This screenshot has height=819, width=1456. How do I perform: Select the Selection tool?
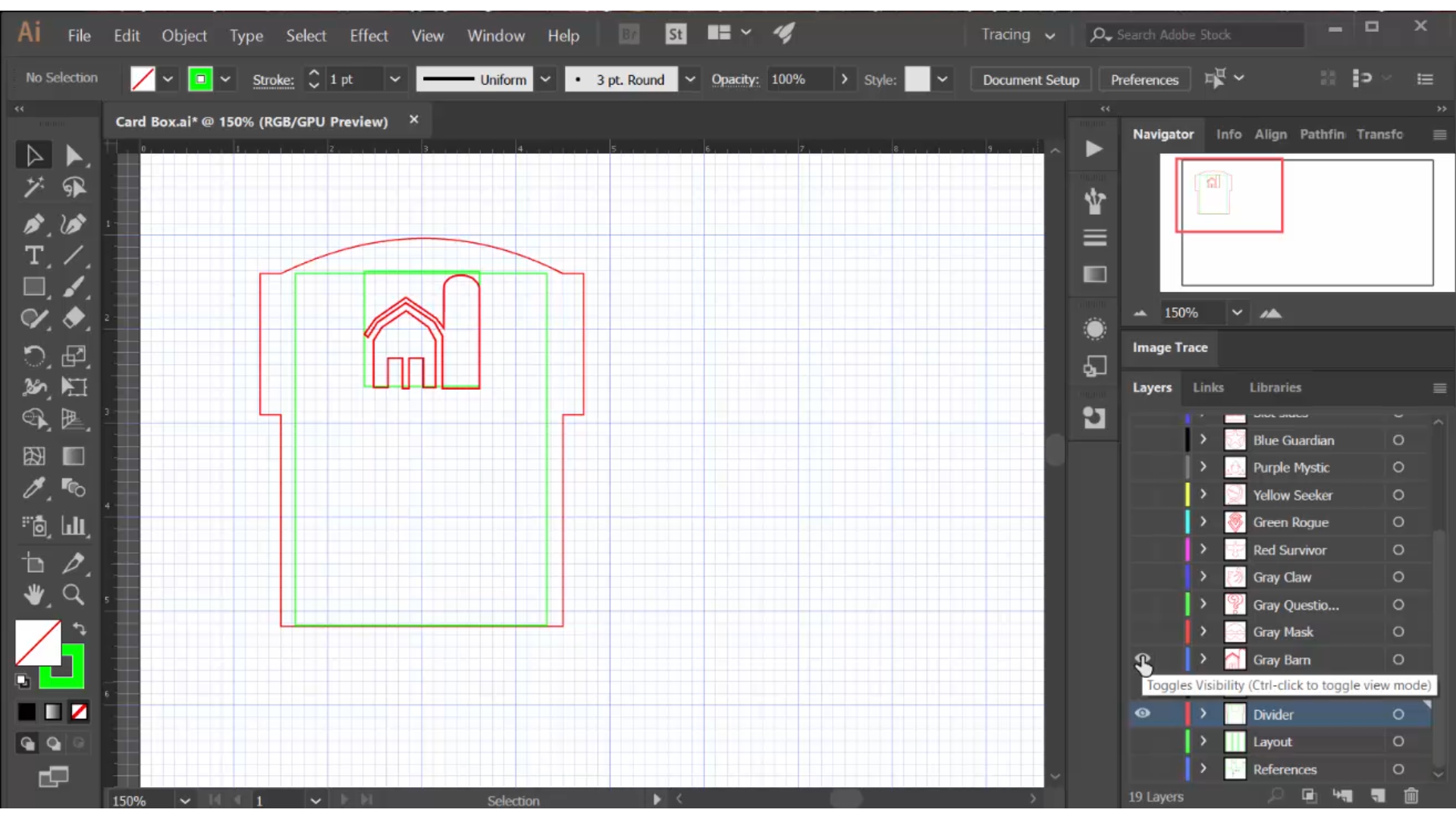[33, 155]
